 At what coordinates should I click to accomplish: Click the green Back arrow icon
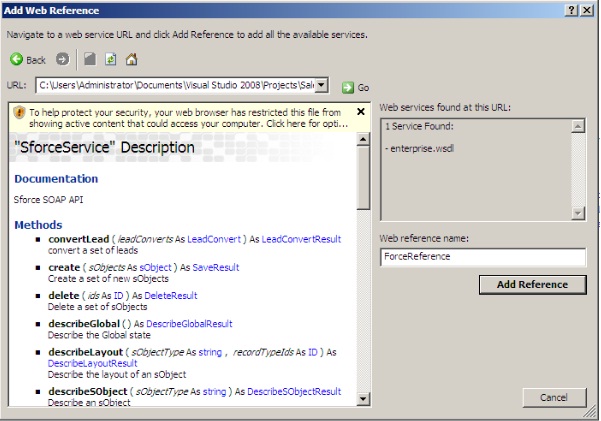[16, 59]
